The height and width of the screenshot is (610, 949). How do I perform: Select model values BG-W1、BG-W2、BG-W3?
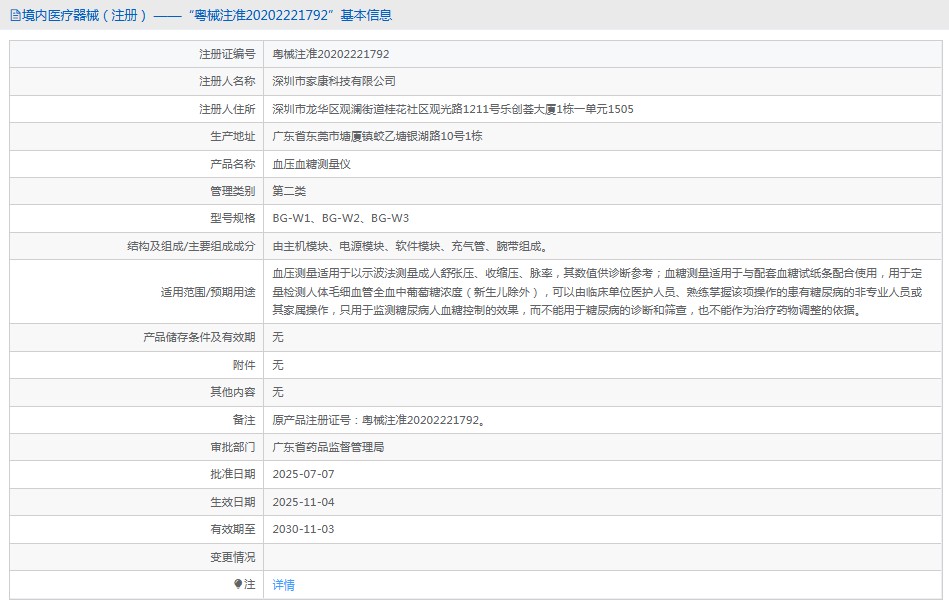(x=341, y=218)
